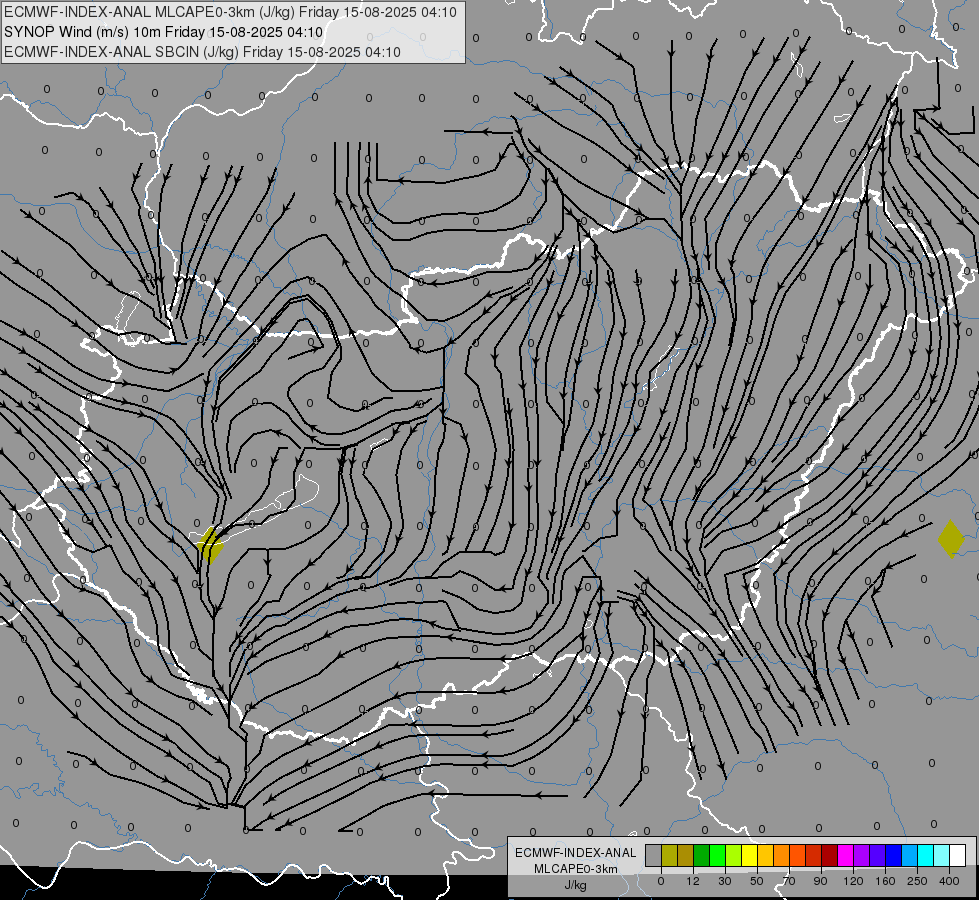The height and width of the screenshot is (900, 979).
Task: Click the dark green legend swatch
Action: pos(701,855)
